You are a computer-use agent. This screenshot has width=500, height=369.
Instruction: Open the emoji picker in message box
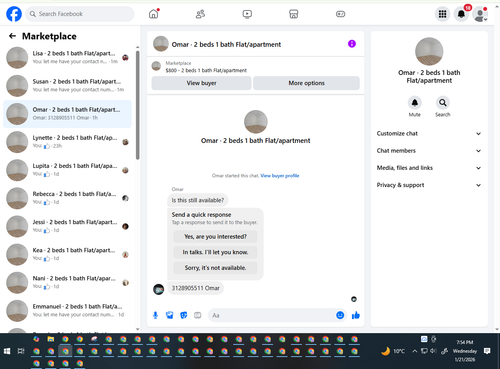point(340,315)
